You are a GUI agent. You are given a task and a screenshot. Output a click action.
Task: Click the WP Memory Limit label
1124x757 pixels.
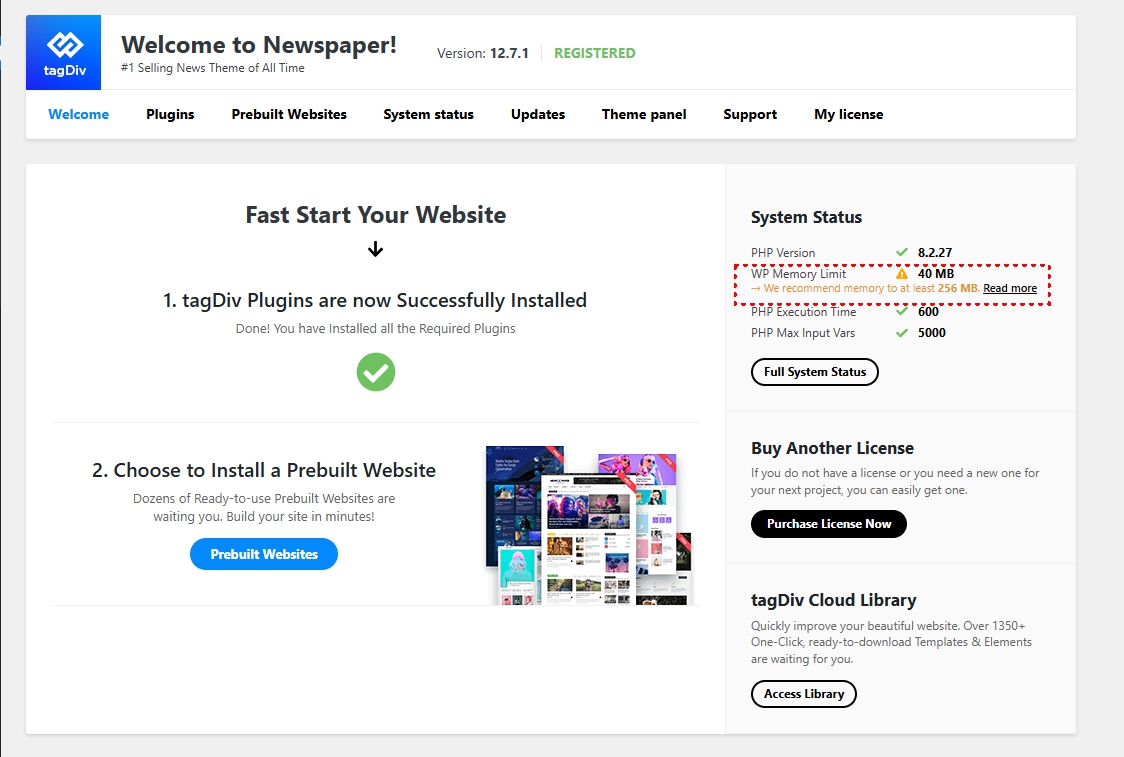799,274
